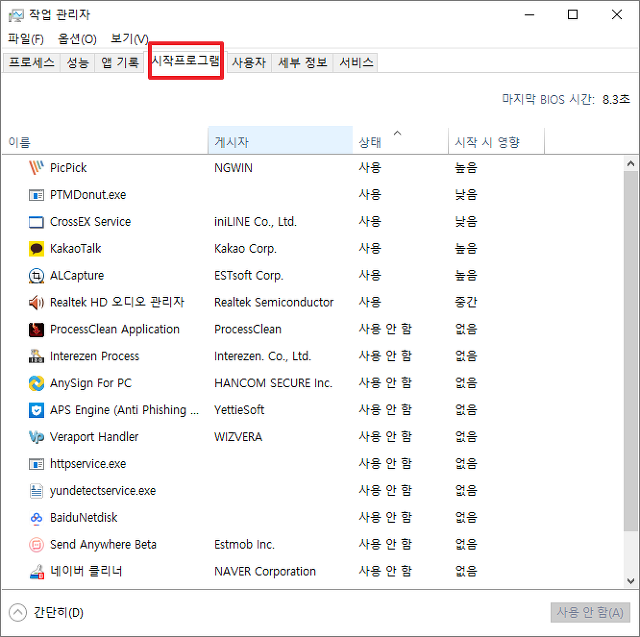
Task: Click the CrossEX Service icon
Action: tap(36, 222)
